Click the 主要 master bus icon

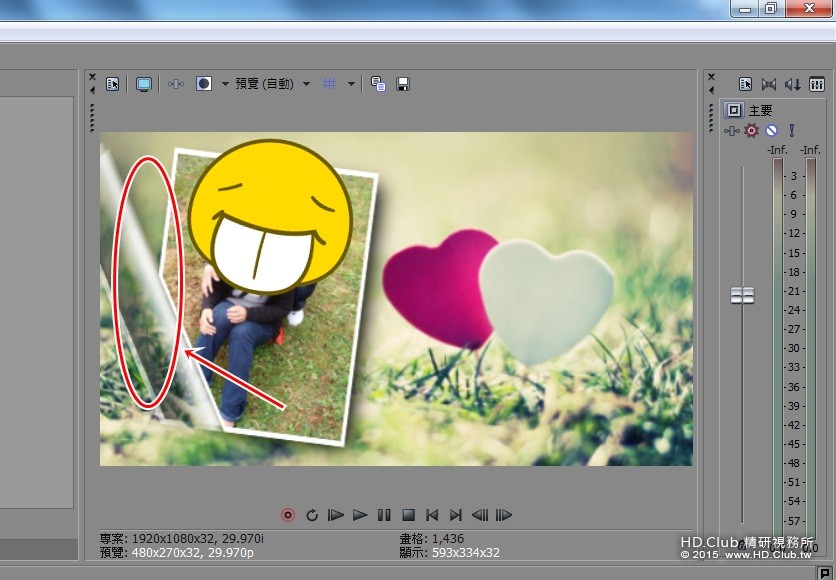(734, 110)
